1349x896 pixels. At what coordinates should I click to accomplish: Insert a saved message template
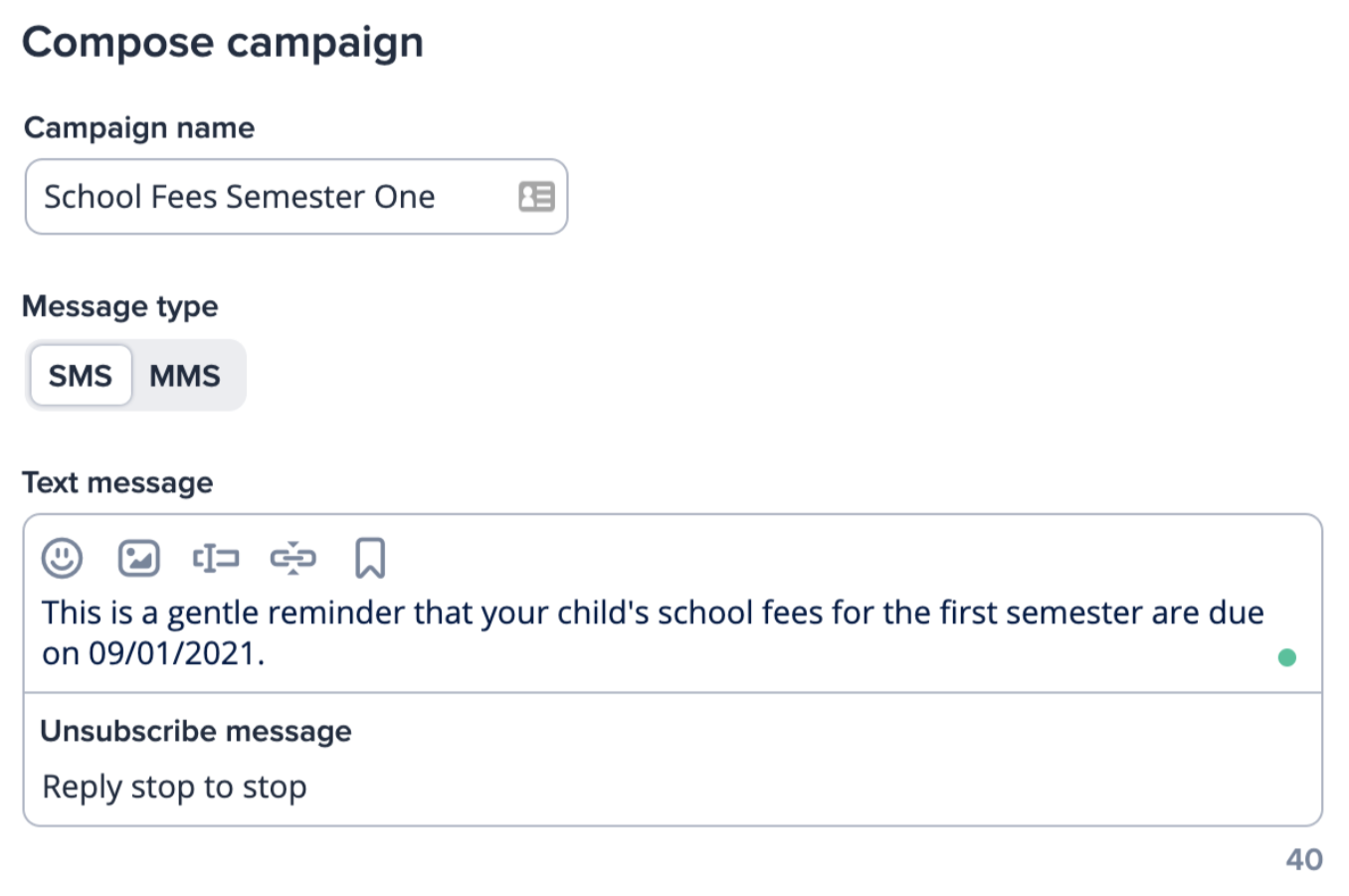point(369,558)
